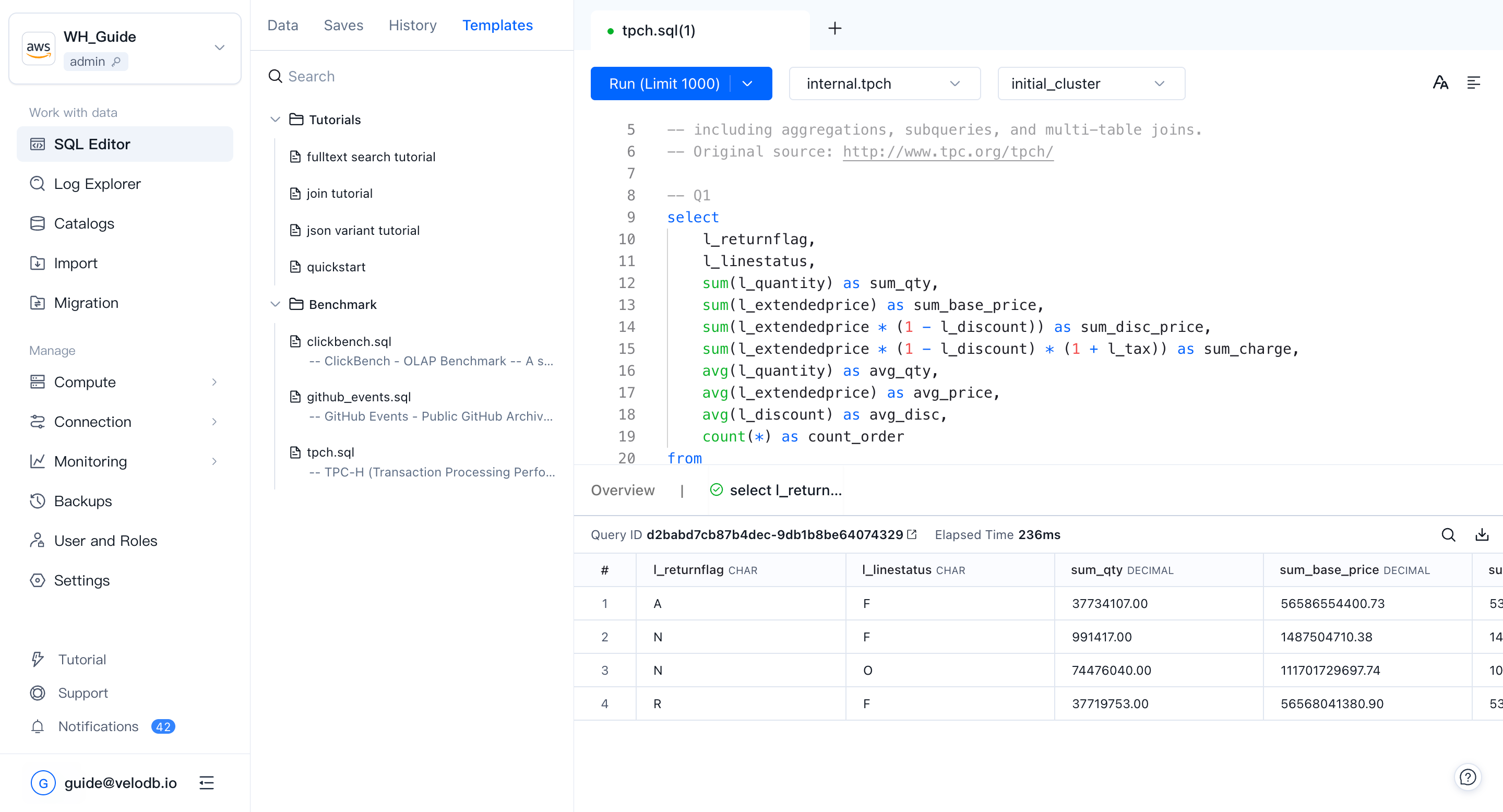Screen dimensions: 1503x812
Task: Open the SQL Editor from the sidebar
Action: 92,144
